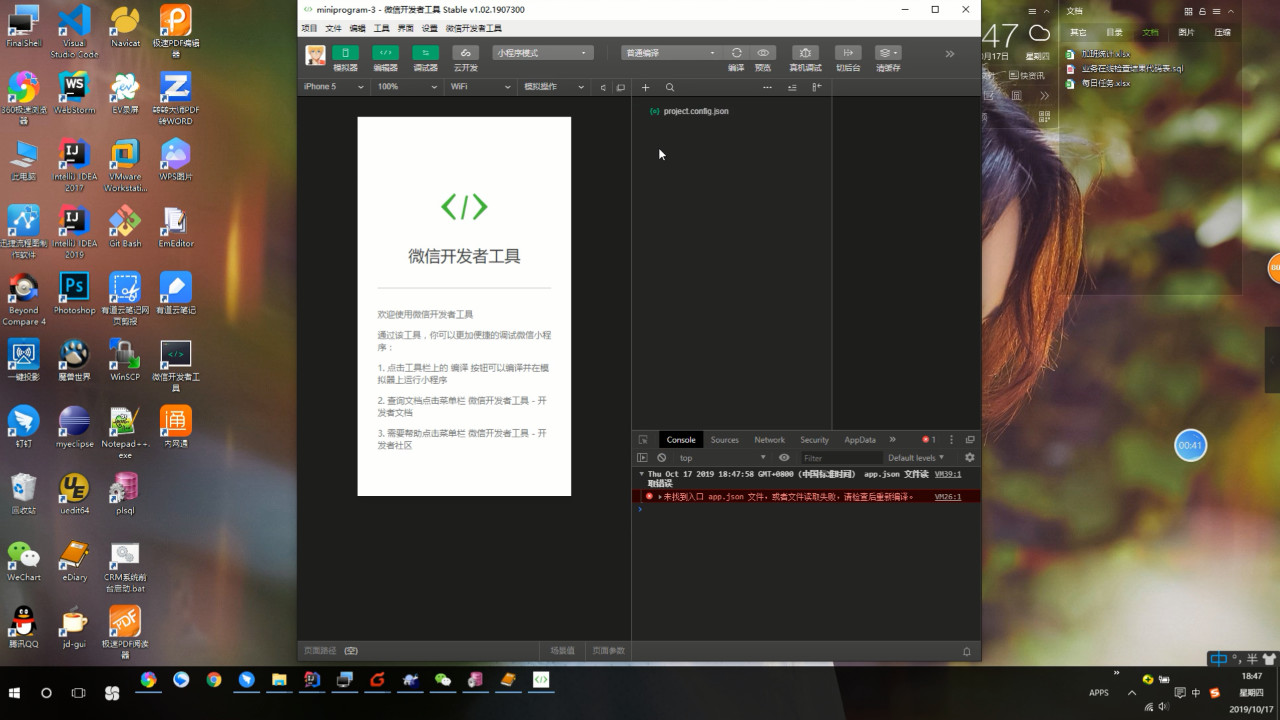
Task: Open the 界面 menu
Action: tap(405, 28)
